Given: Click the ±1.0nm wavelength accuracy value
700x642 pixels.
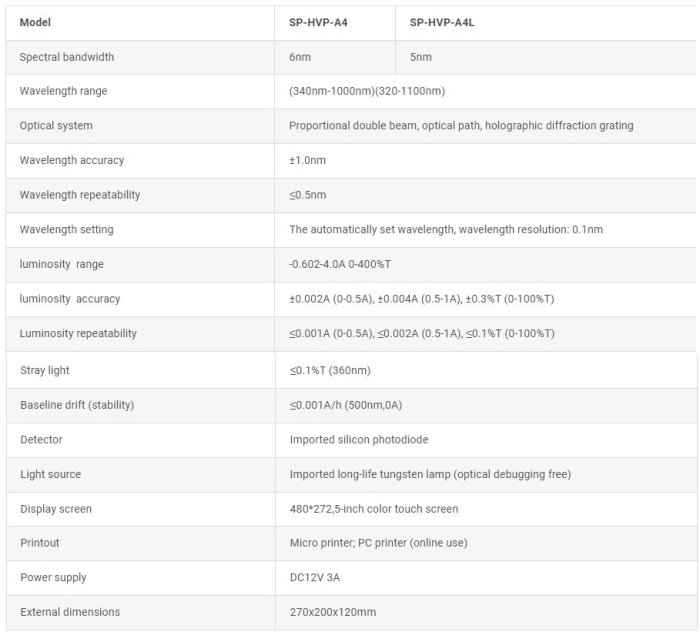Looking at the screenshot, I should tap(307, 160).
